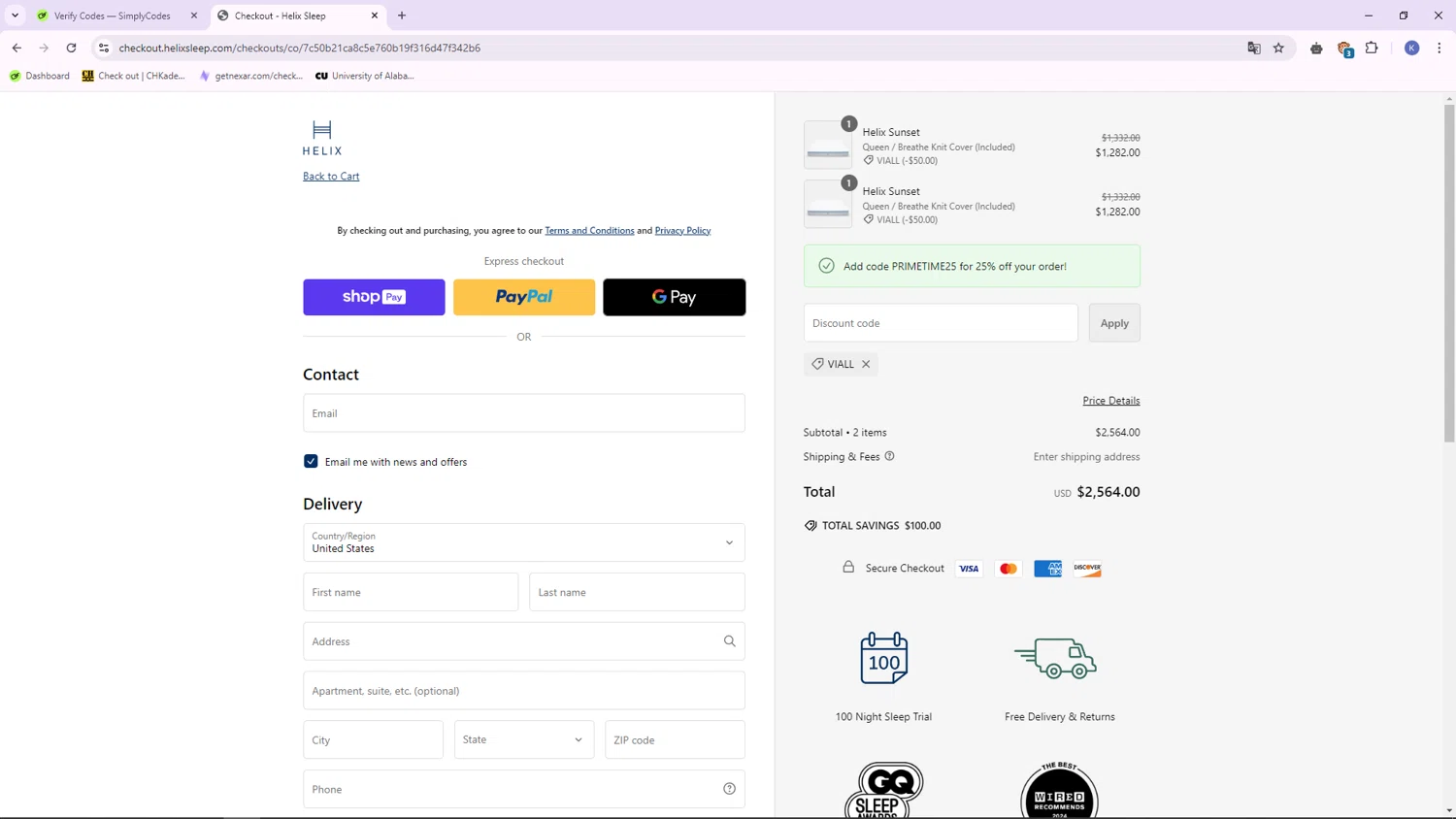Screen dimensions: 1456x819
Task: Open the State dropdown
Action: (524, 739)
